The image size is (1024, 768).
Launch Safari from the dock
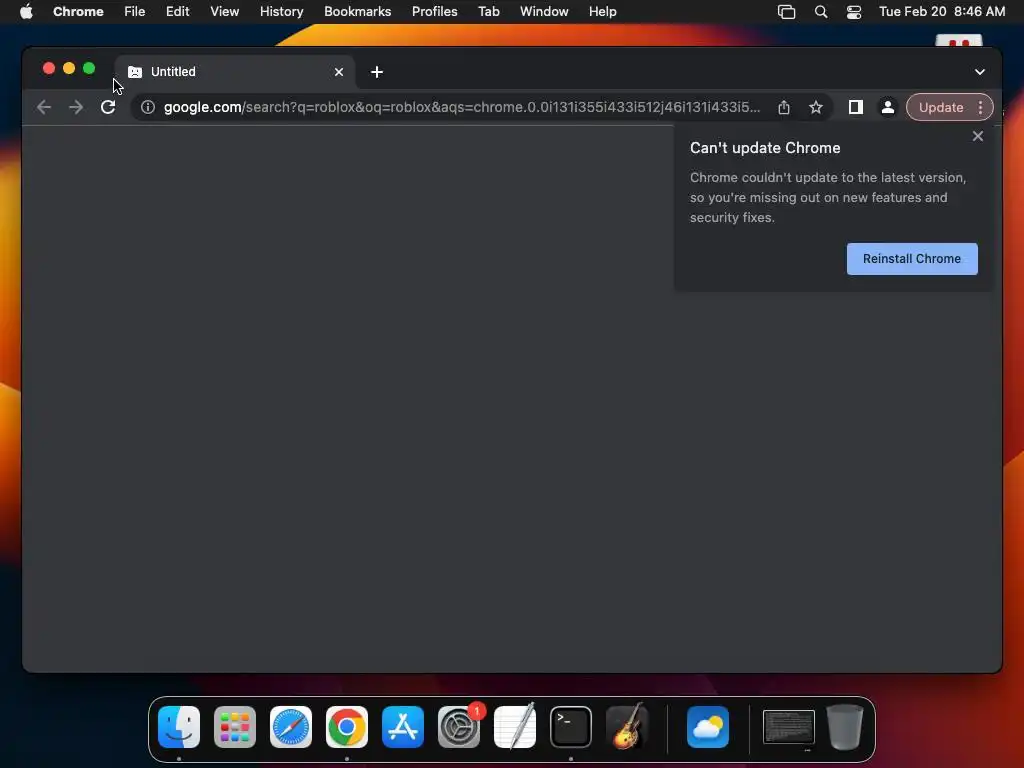click(x=291, y=727)
